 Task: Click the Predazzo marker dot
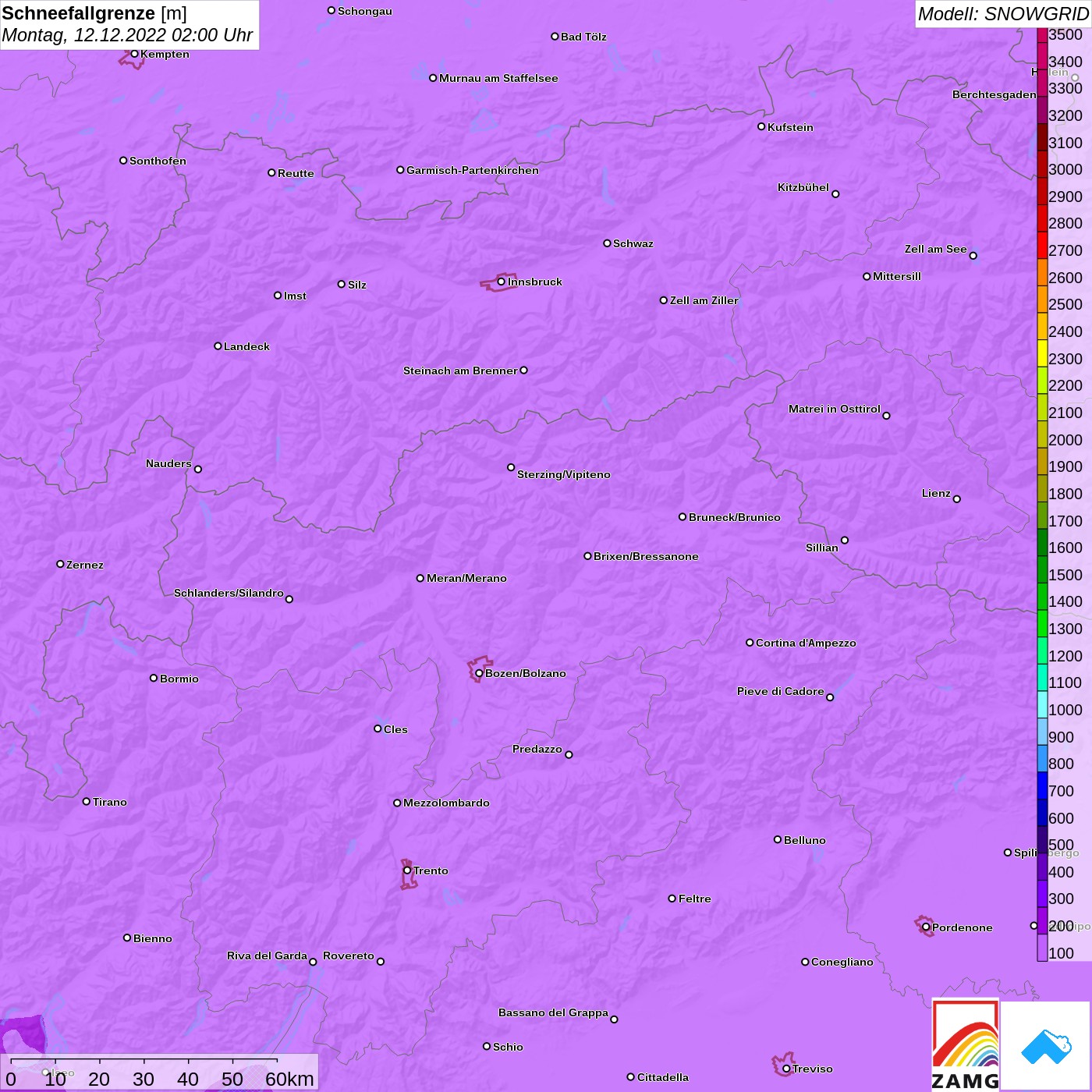(569, 754)
